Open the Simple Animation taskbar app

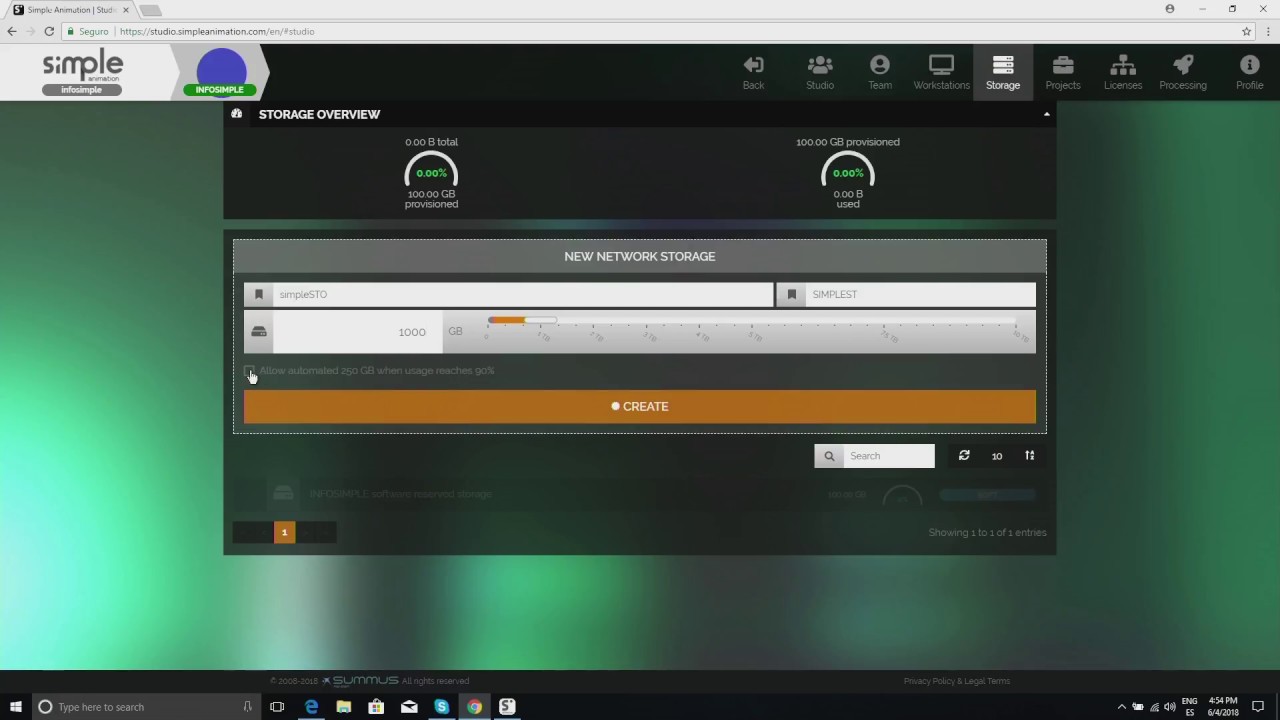pos(507,706)
